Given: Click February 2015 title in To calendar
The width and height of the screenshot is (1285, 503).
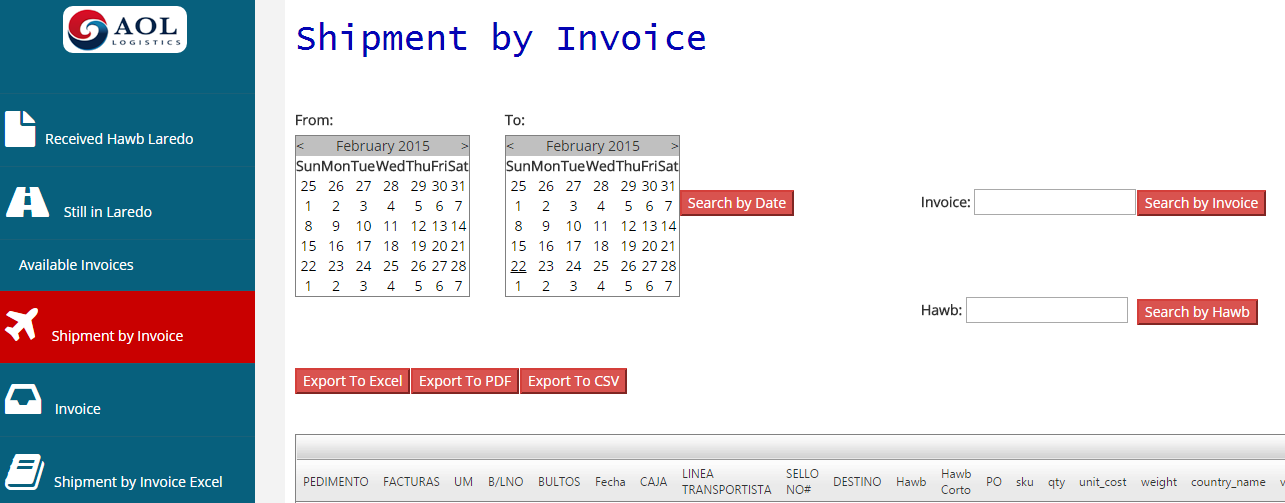Looking at the screenshot, I should click(593, 146).
